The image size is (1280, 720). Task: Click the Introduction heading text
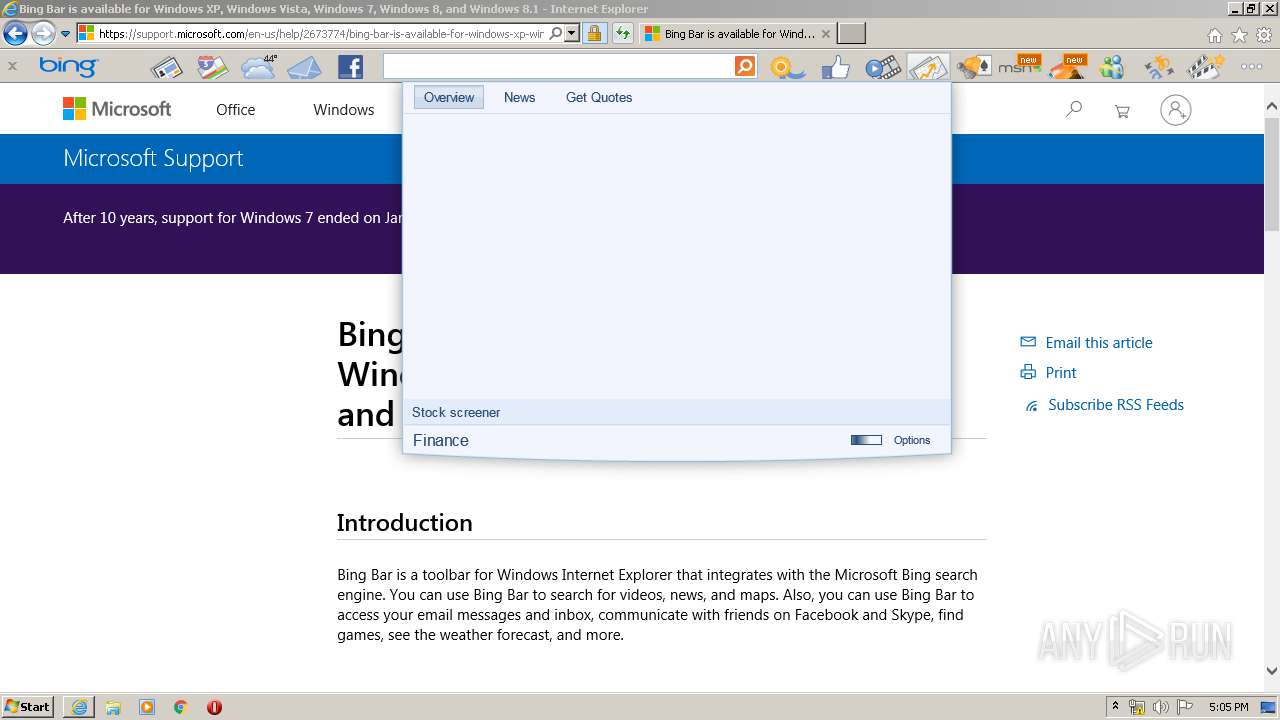point(404,523)
